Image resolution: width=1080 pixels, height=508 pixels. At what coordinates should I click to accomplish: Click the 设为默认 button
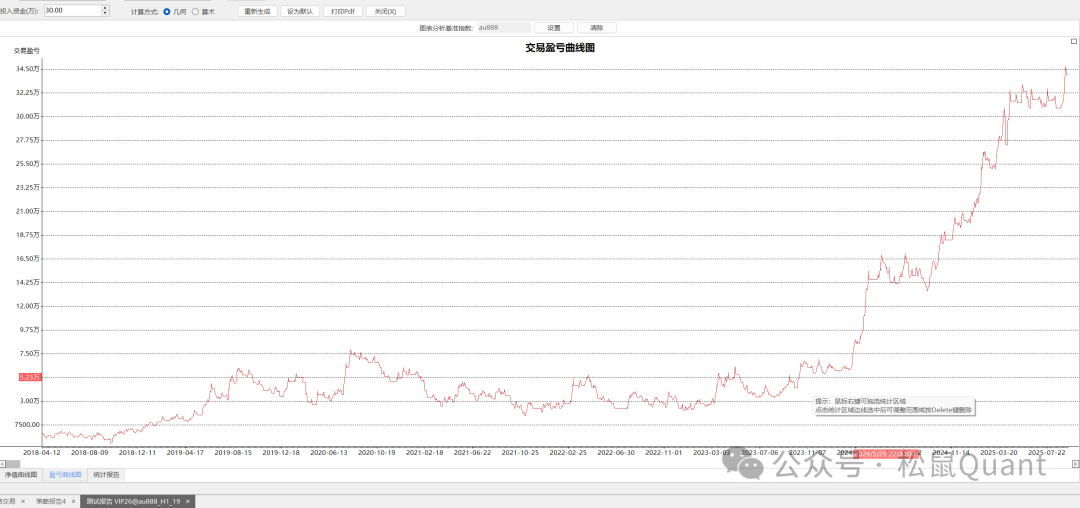tap(299, 11)
